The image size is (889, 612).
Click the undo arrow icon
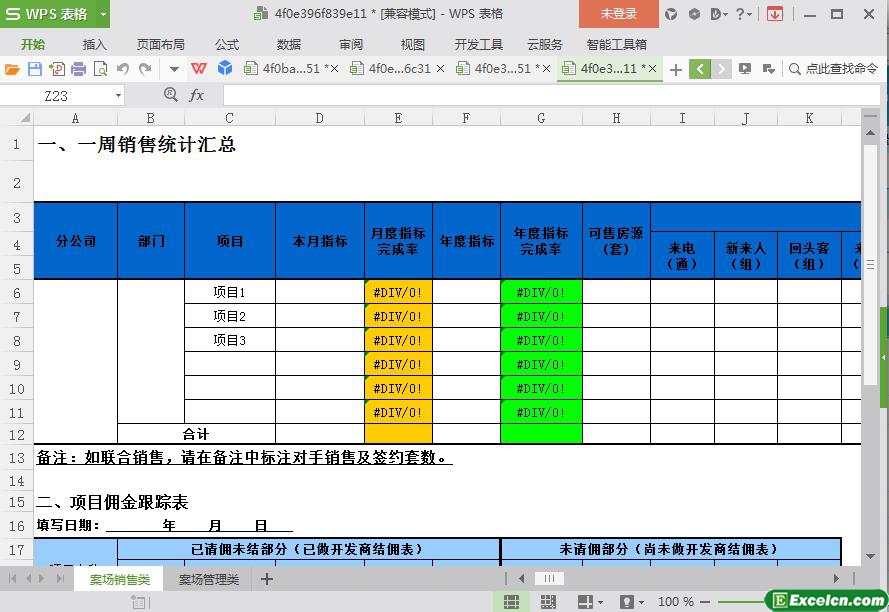click(123, 69)
